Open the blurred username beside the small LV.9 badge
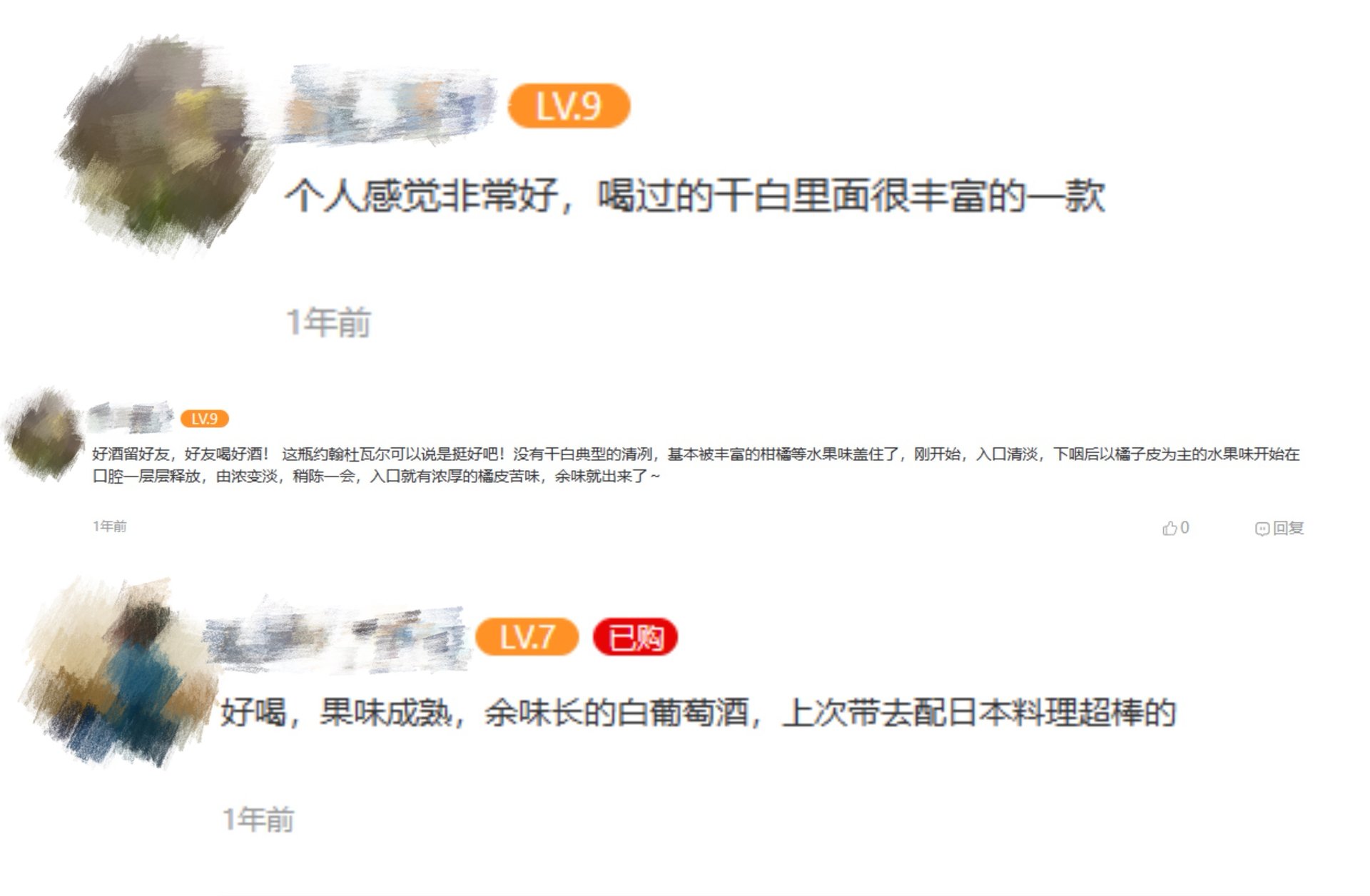The width and height of the screenshot is (1370, 896). tap(130, 417)
